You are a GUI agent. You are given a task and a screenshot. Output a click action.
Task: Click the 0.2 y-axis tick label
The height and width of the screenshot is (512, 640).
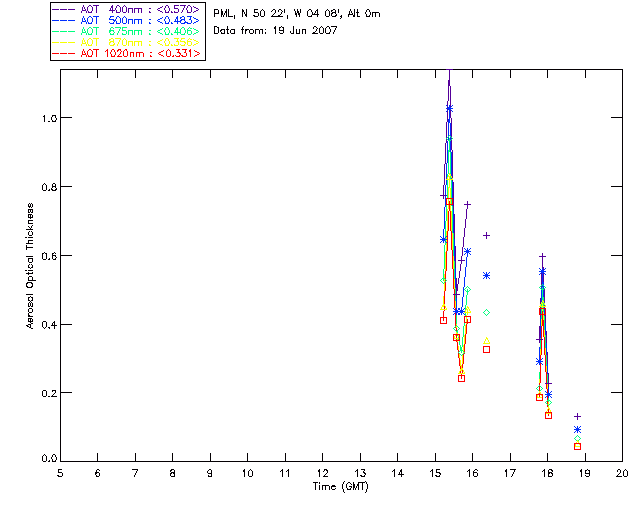pyautogui.click(x=49, y=393)
